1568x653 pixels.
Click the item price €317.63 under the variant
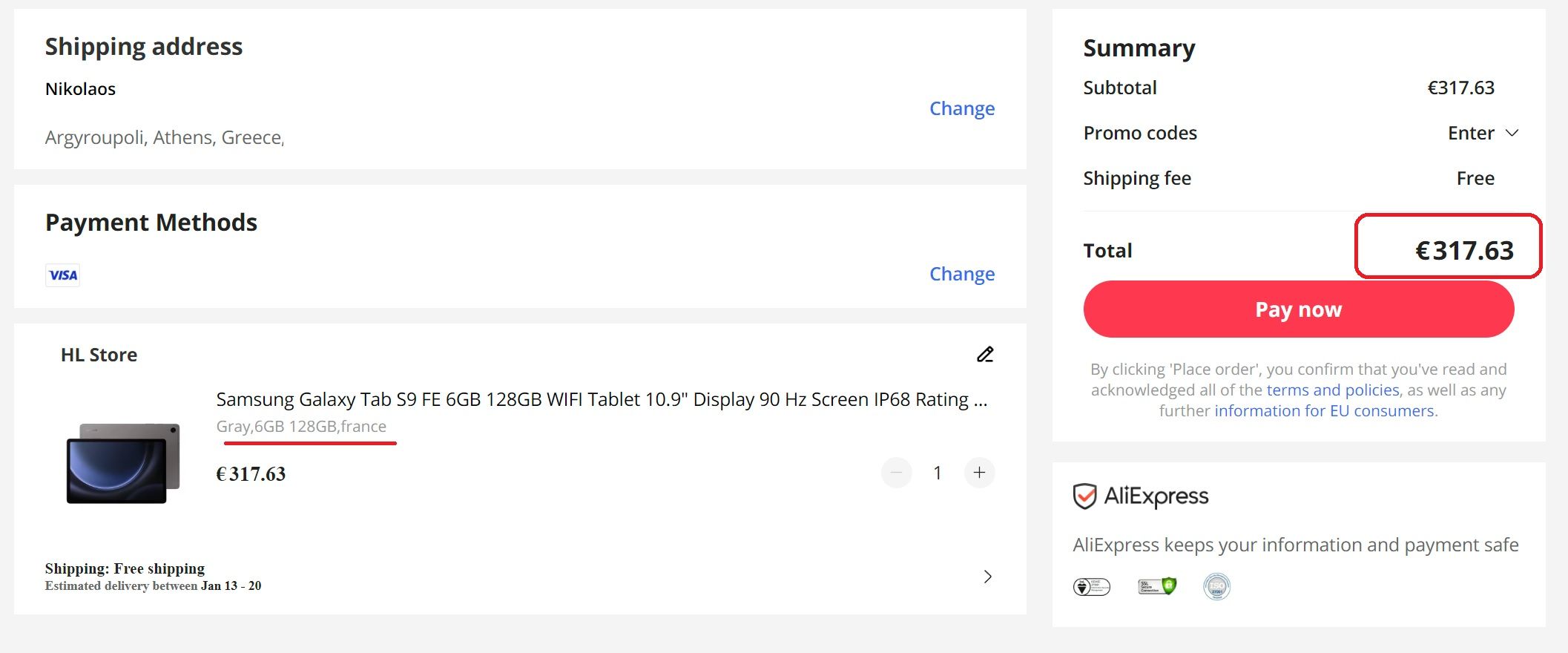pyautogui.click(x=251, y=473)
